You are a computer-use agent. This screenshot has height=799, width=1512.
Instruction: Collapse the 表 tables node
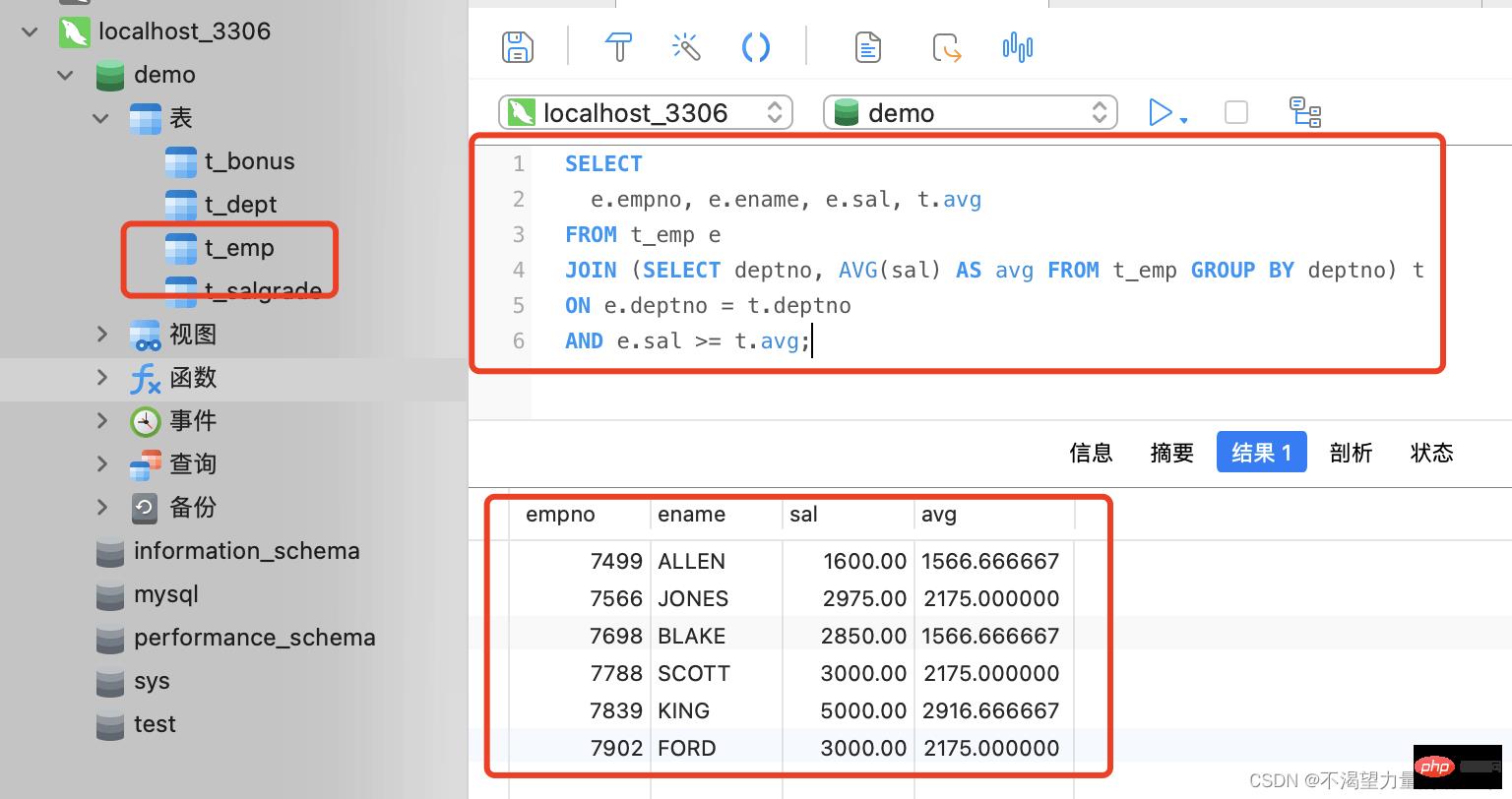coord(100,118)
